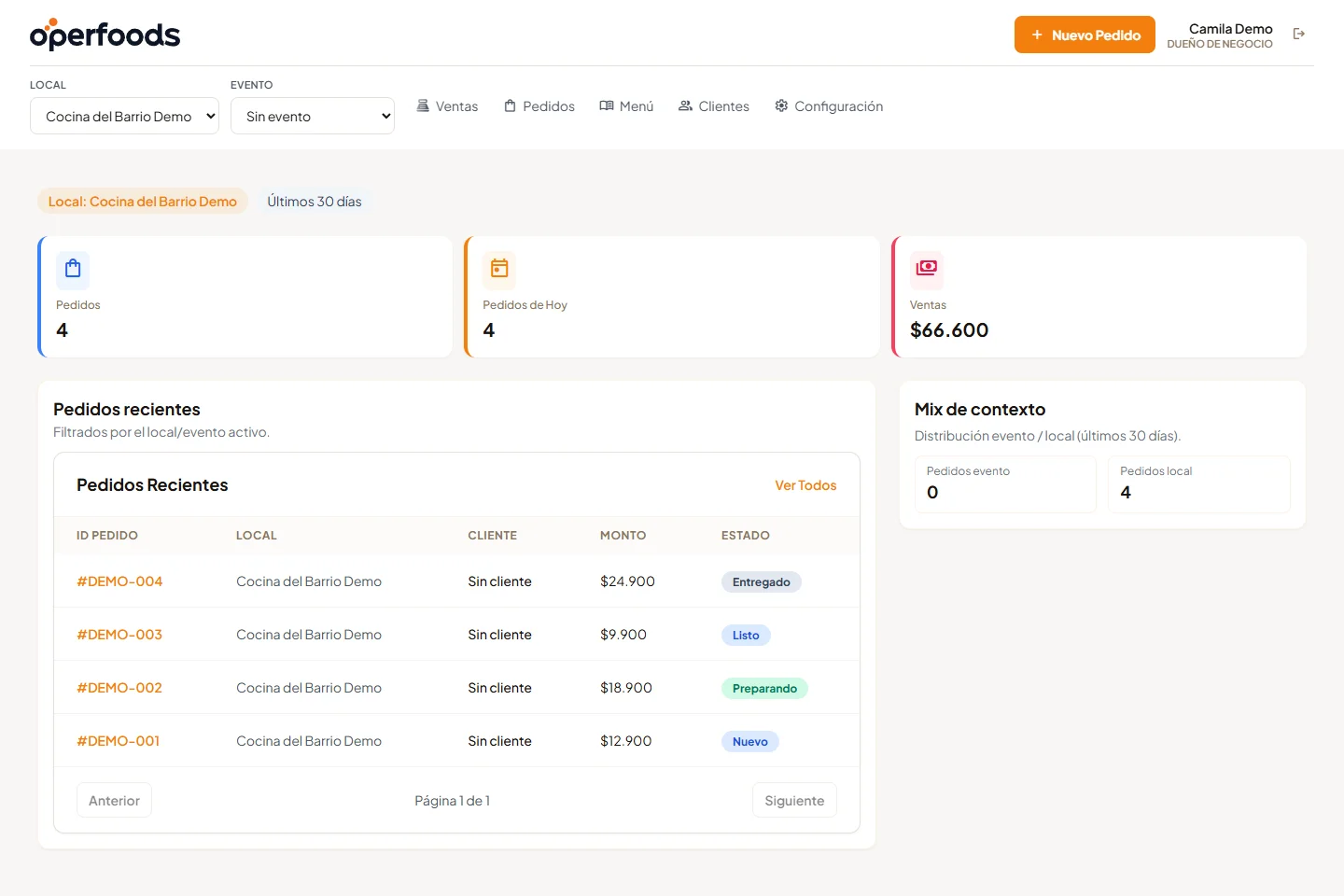This screenshot has width=1344, height=896.
Task: Click the Nuevo status badge
Action: click(x=750, y=742)
